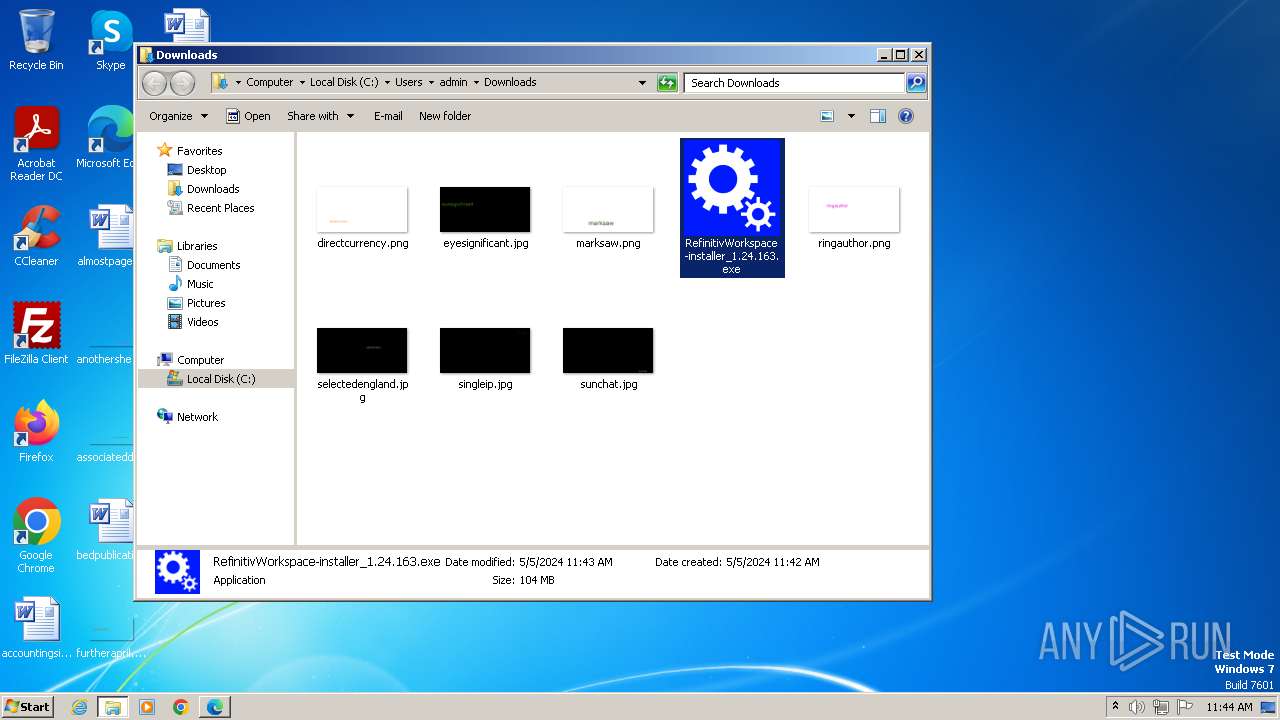Select Network in the navigation pane
1280x720 pixels.
pyautogui.click(x=197, y=417)
